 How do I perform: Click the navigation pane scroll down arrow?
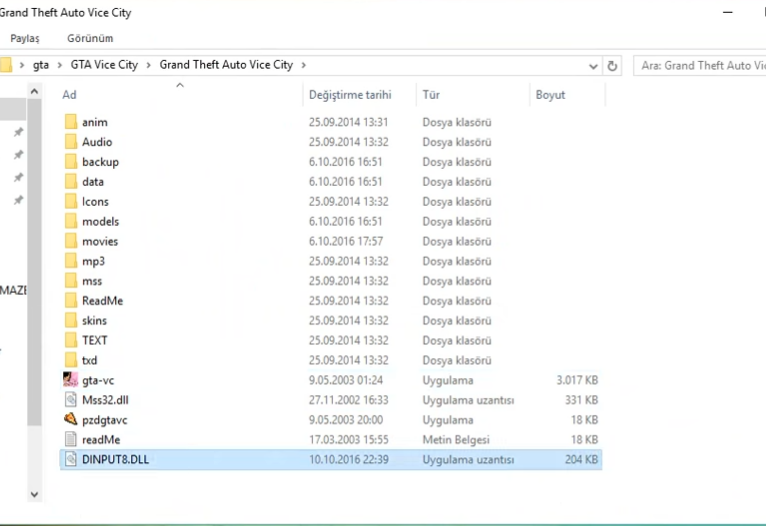coord(34,494)
